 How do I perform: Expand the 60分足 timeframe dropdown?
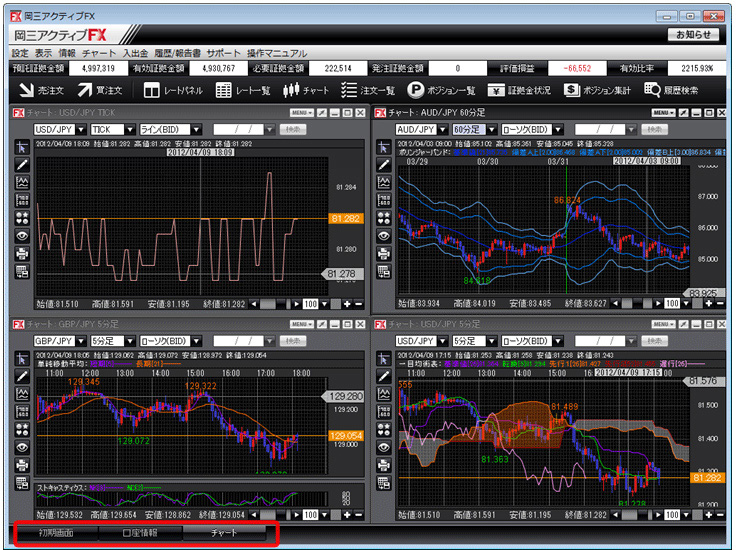pos(492,130)
